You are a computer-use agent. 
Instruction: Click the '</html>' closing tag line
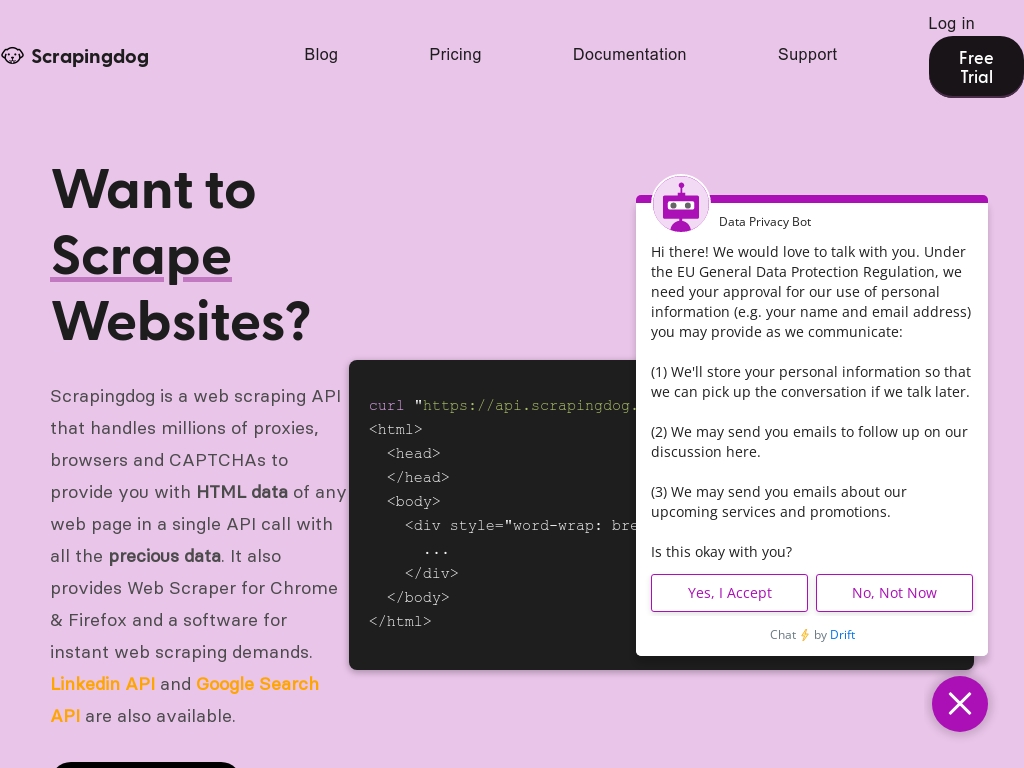pos(400,622)
